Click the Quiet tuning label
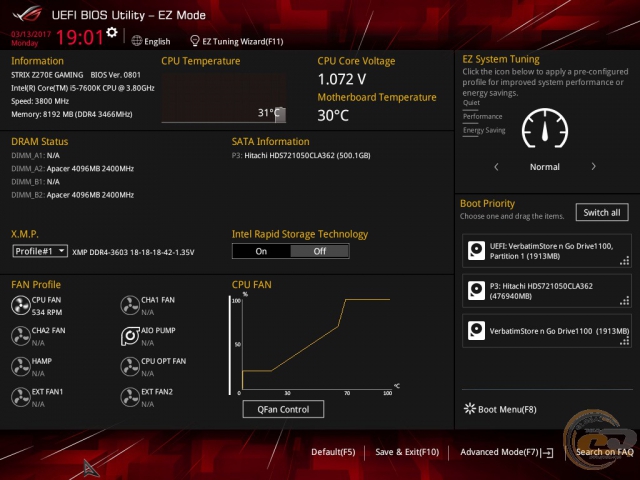This screenshot has height=480, width=640. tap(471, 103)
